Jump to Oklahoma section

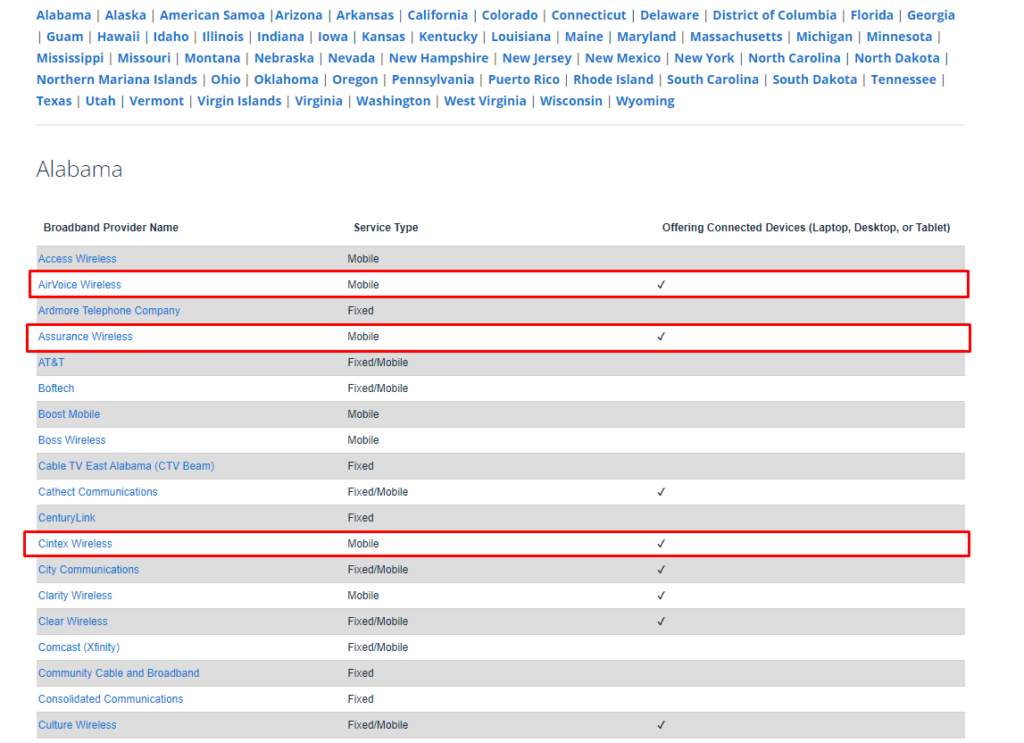pos(286,80)
